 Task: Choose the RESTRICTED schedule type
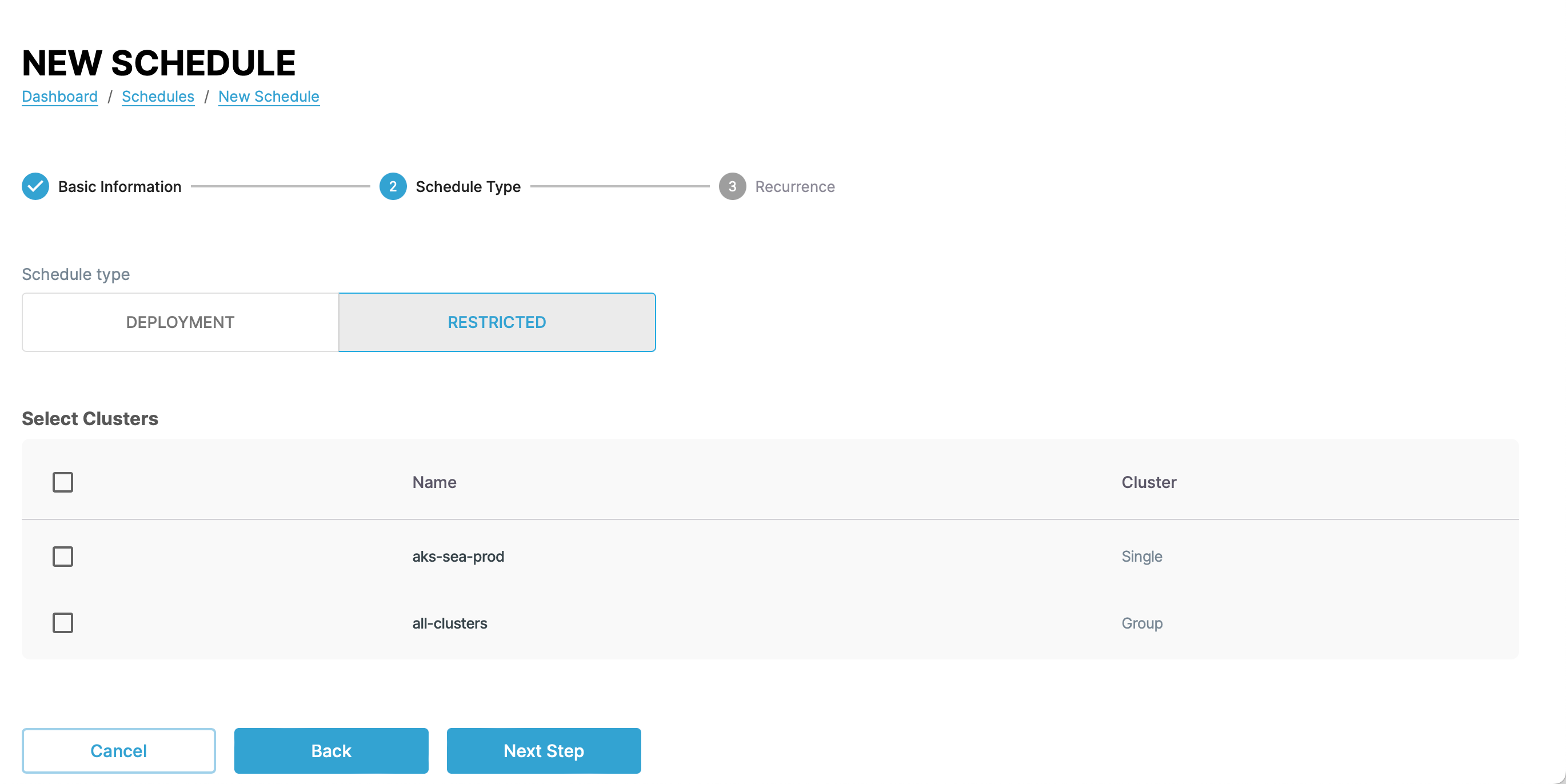pyautogui.click(x=497, y=322)
